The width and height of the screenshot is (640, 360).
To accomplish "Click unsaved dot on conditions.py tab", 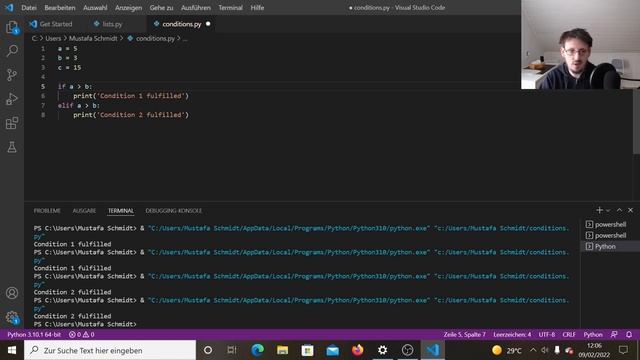I will (208, 24).
